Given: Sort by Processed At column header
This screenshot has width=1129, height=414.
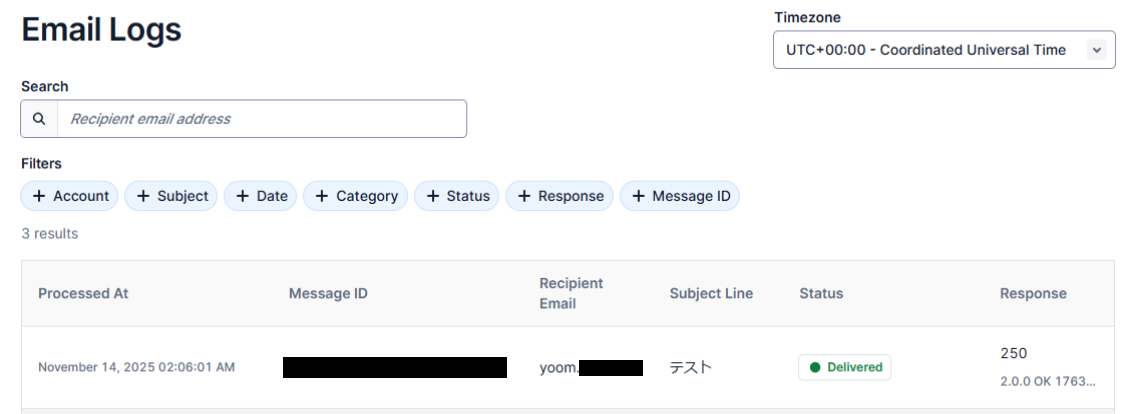Looking at the screenshot, I should [x=83, y=294].
